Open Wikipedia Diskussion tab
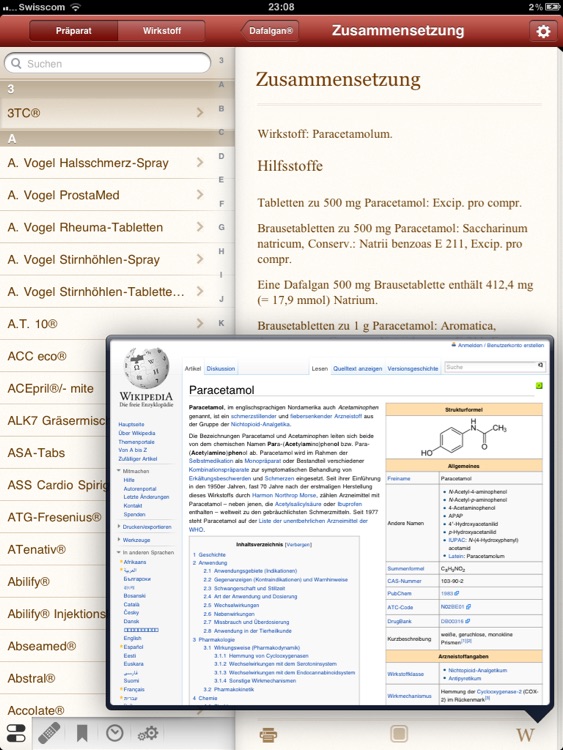Image resolution: width=563 pixels, height=750 pixels. pos(221,368)
